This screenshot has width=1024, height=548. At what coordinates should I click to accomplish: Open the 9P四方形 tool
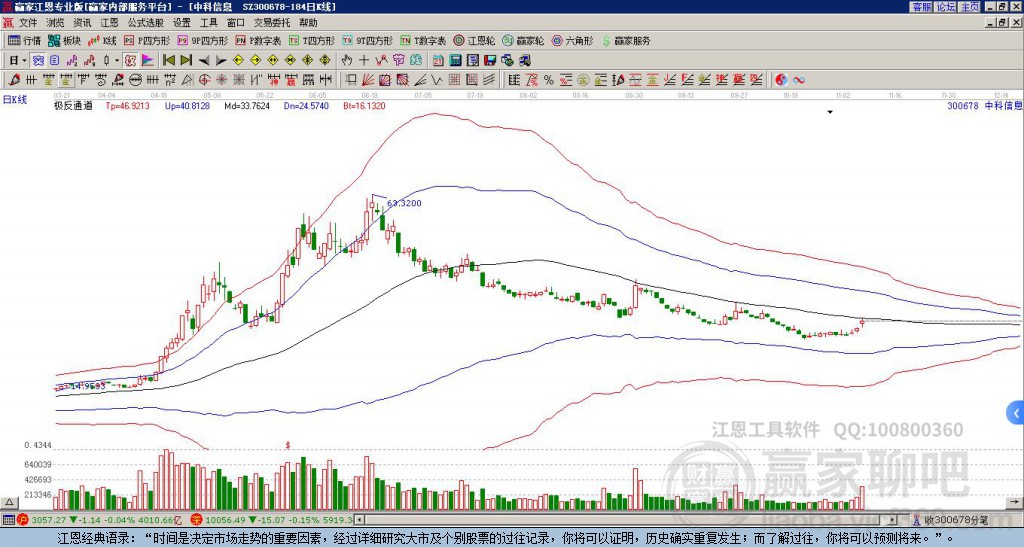tap(202, 40)
